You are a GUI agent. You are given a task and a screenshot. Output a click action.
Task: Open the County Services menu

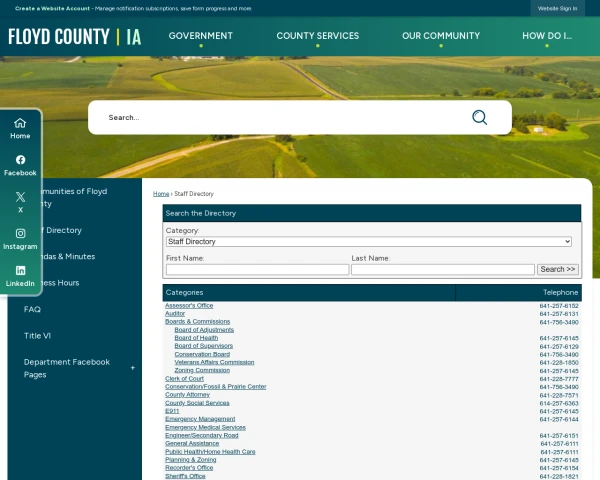(x=317, y=36)
